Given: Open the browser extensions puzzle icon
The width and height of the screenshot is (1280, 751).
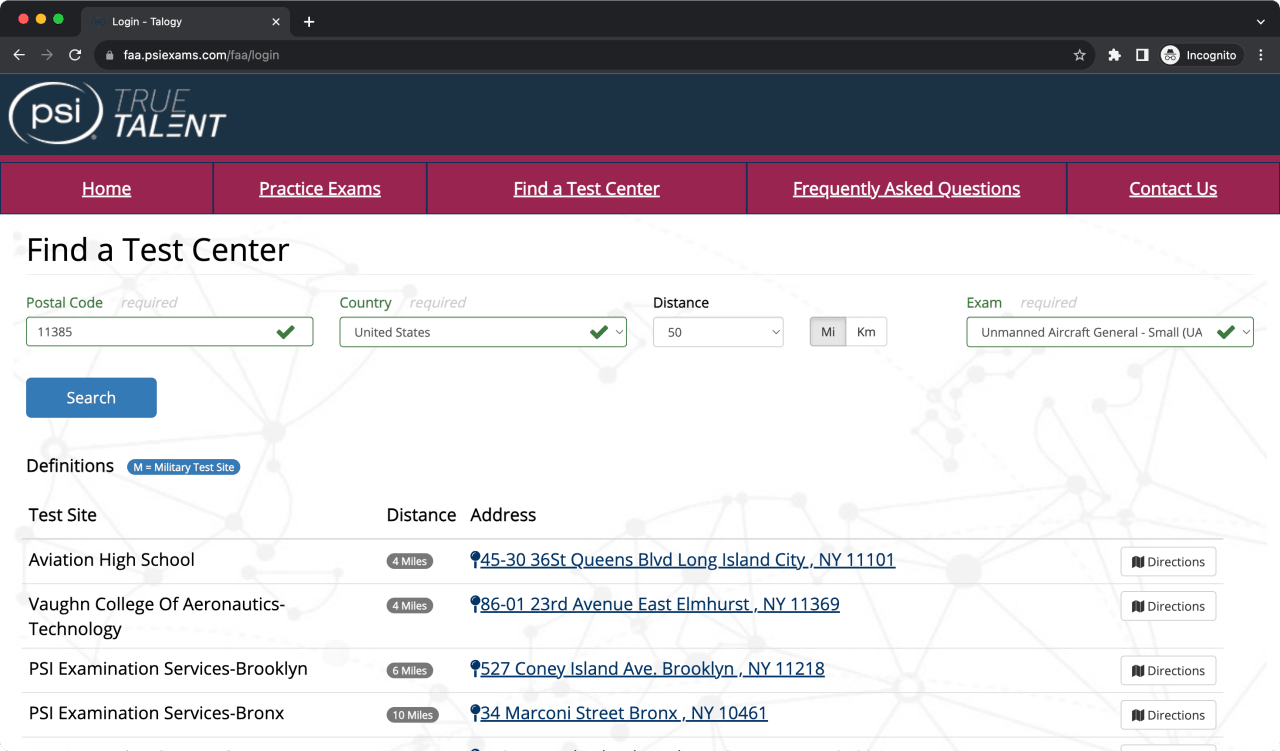Looking at the screenshot, I should (x=1114, y=55).
